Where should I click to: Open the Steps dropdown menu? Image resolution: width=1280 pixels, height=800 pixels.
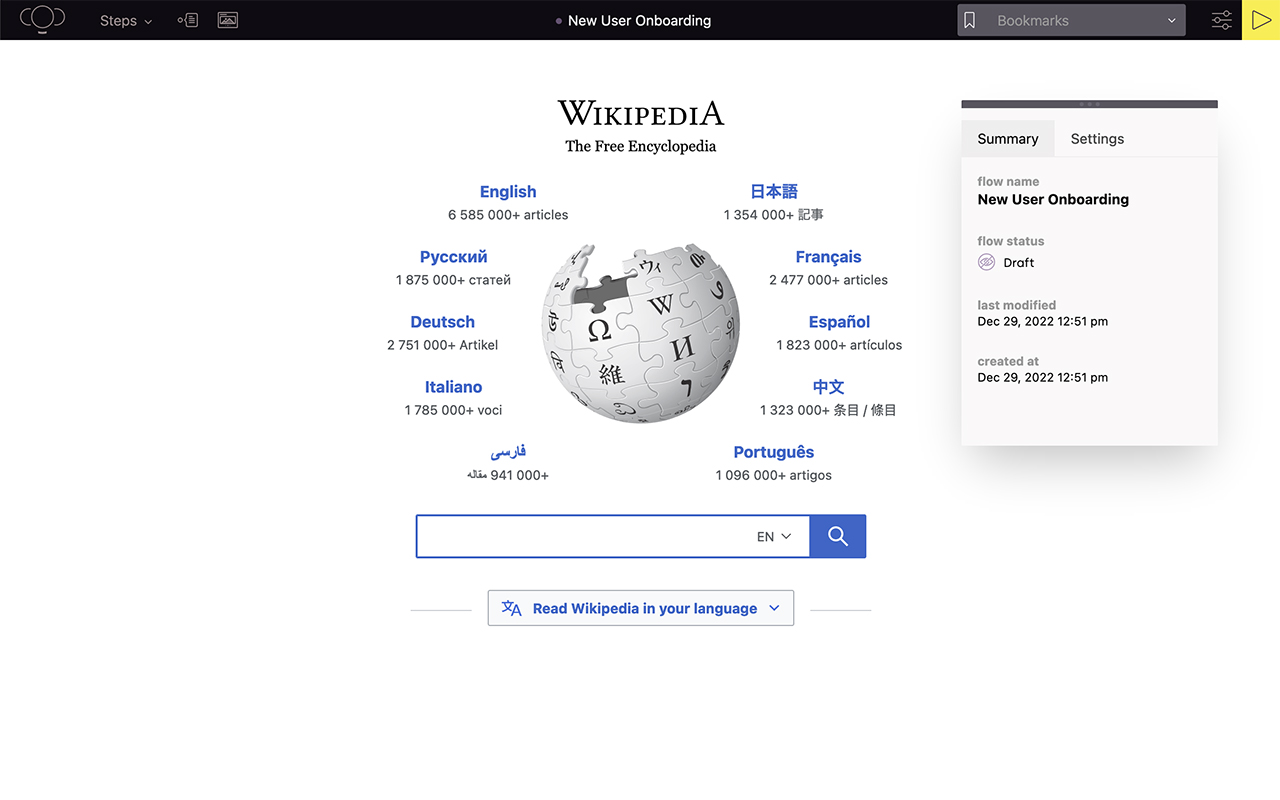tap(126, 20)
